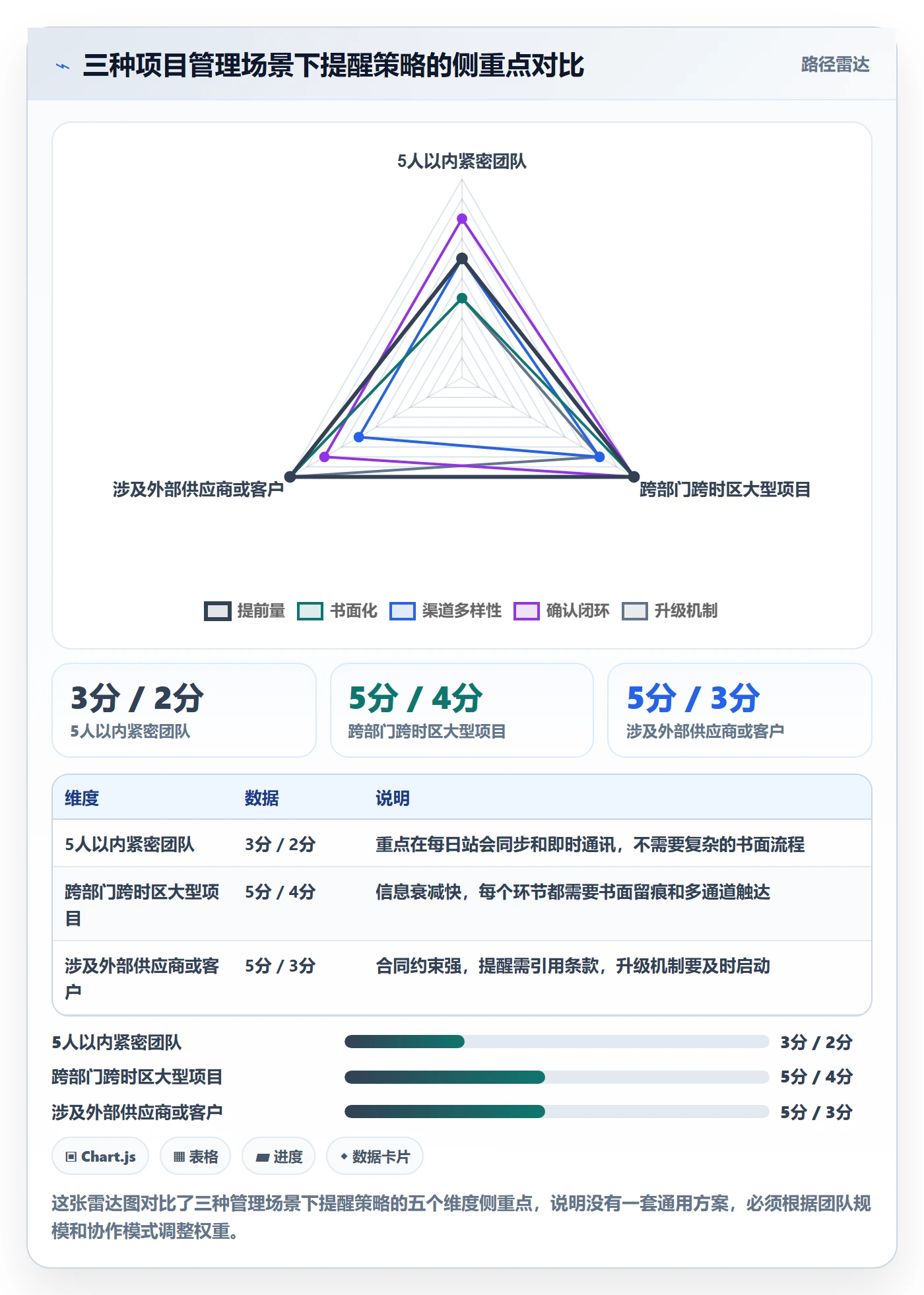The width and height of the screenshot is (924, 1295).
Task: Click the 3分 / 2分 data card
Action: 184,710
